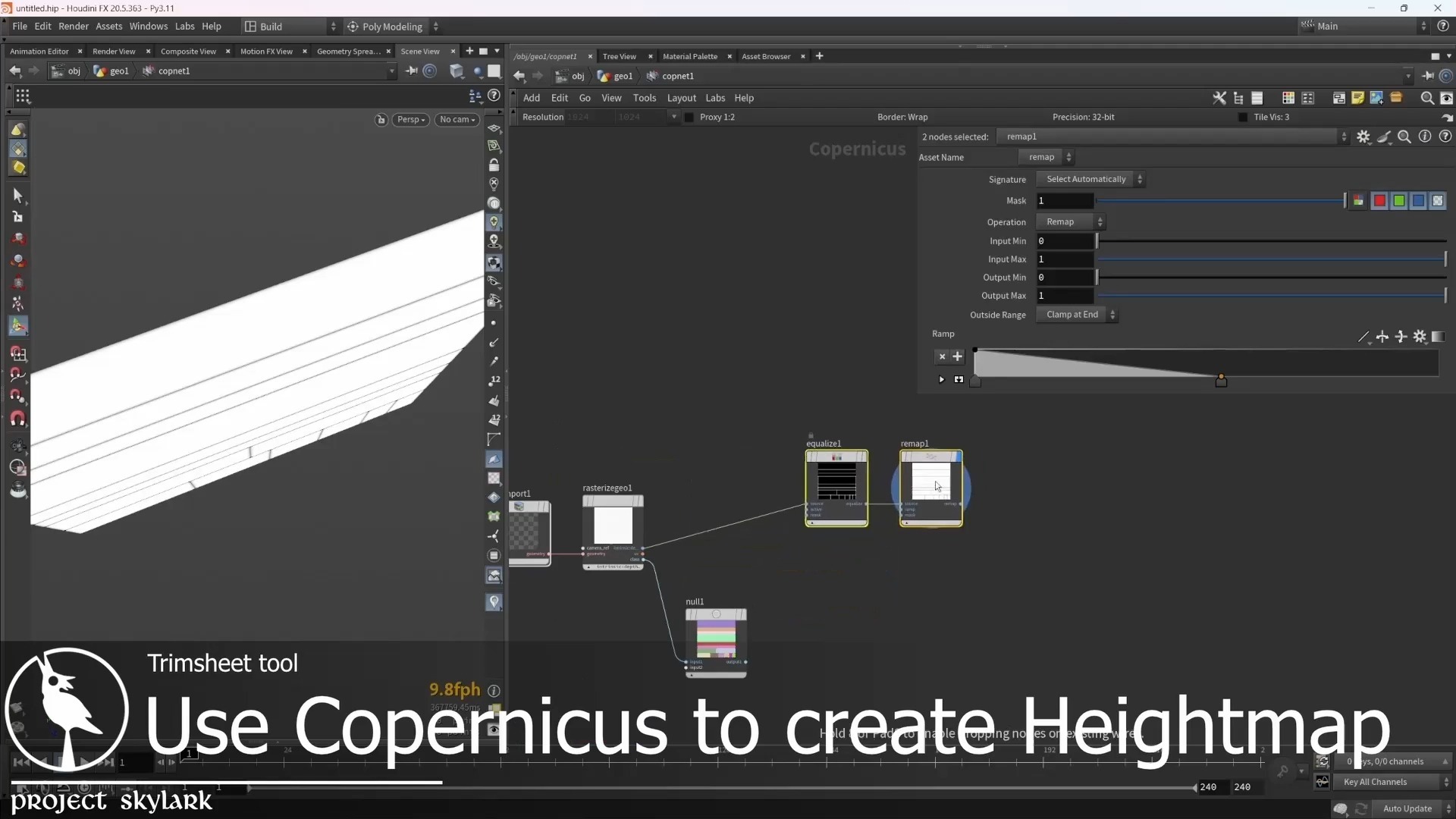The image size is (1456, 819).
Task: Show node info for remap1
Action: 1425,136
